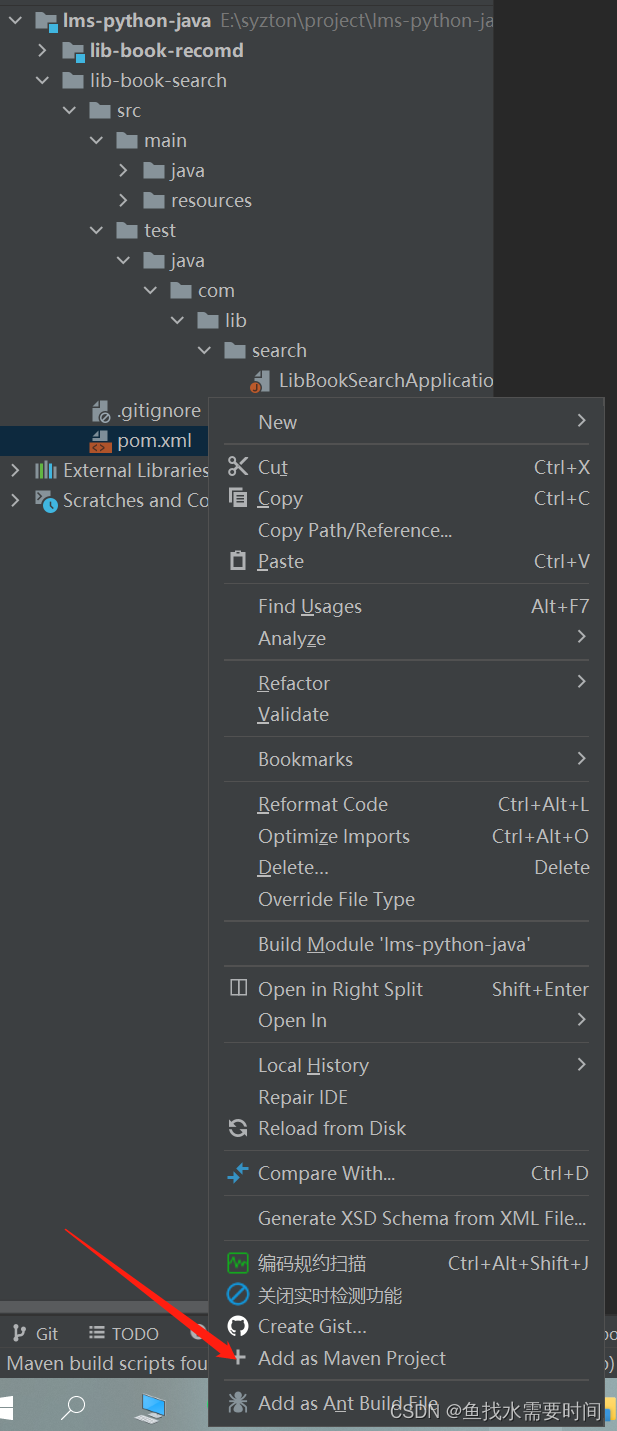Click the Scratches and Consoles icon
The width and height of the screenshot is (617, 1431).
pos(46,500)
